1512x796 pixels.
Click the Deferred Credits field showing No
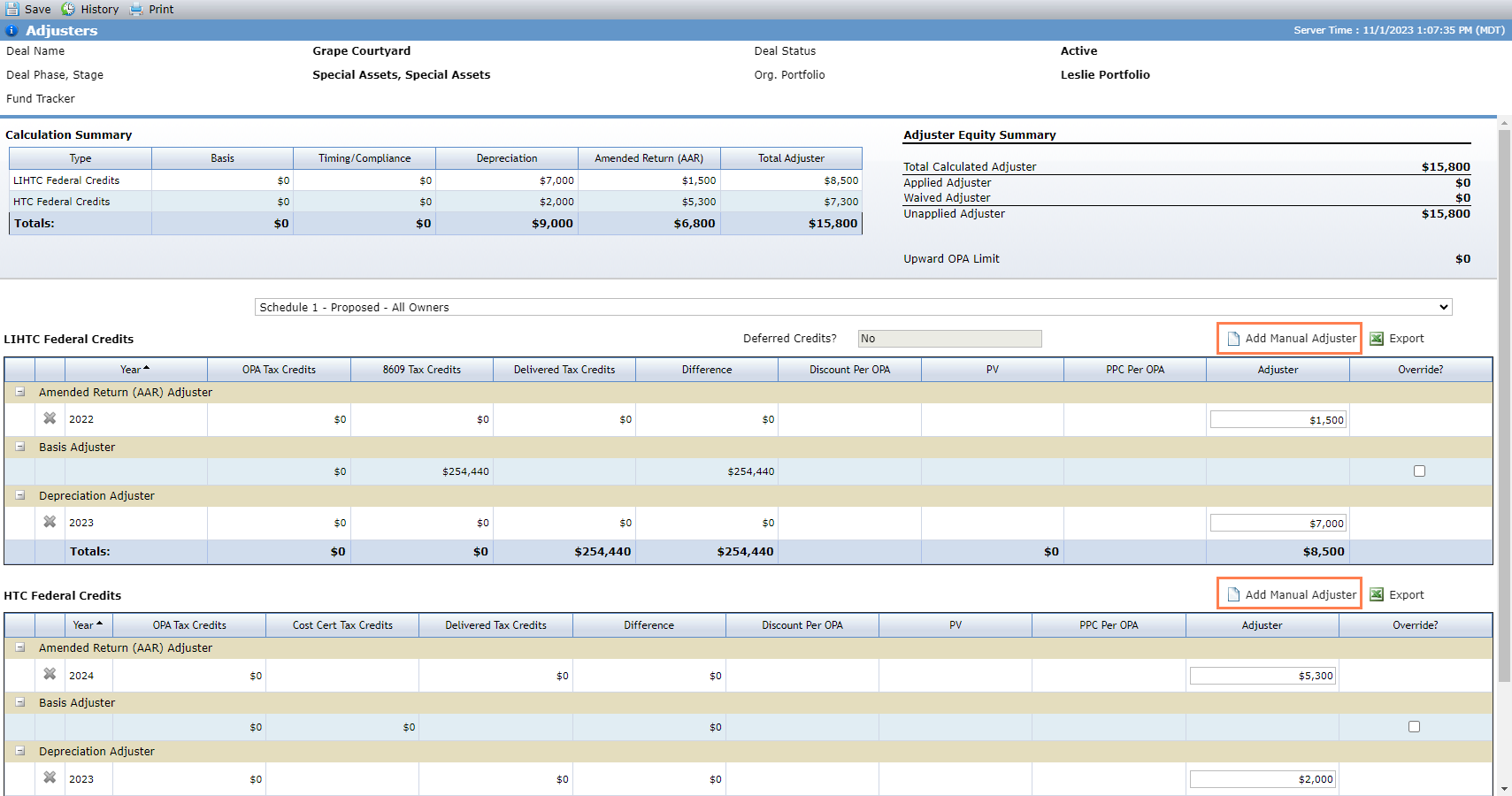point(950,339)
